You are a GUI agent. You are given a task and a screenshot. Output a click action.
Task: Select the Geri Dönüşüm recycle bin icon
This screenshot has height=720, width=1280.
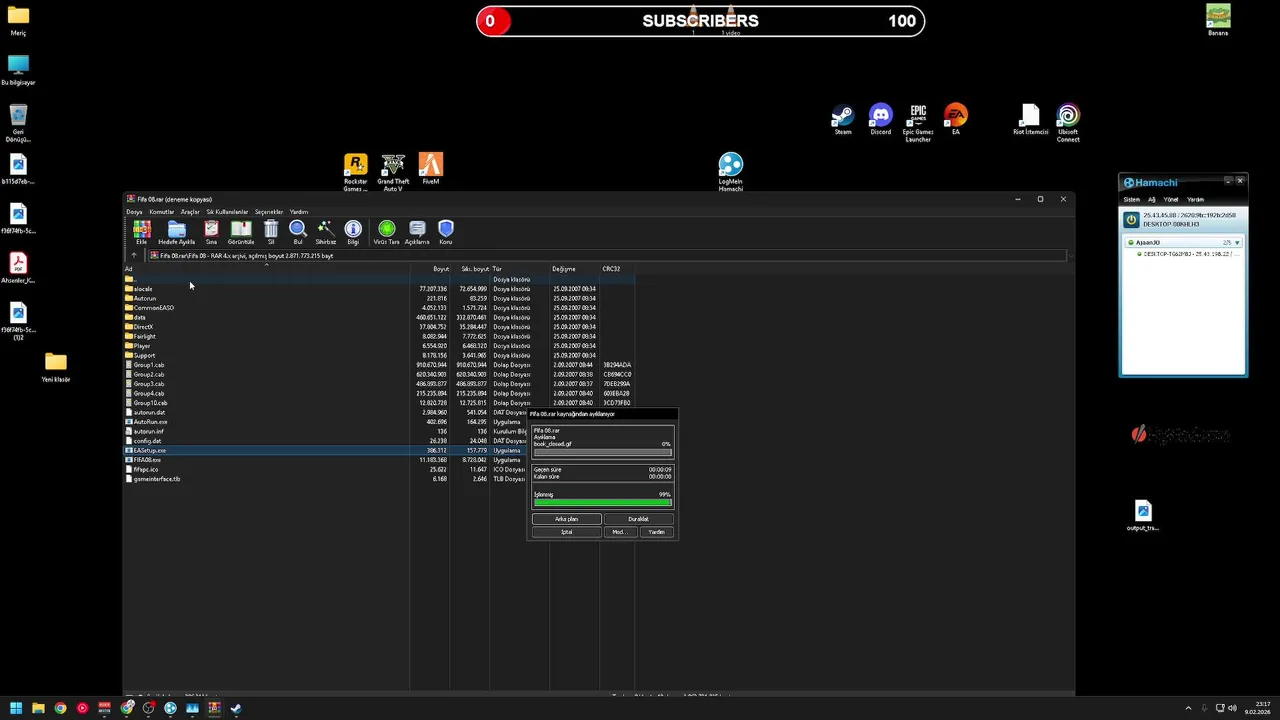click(x=18, y=124)
